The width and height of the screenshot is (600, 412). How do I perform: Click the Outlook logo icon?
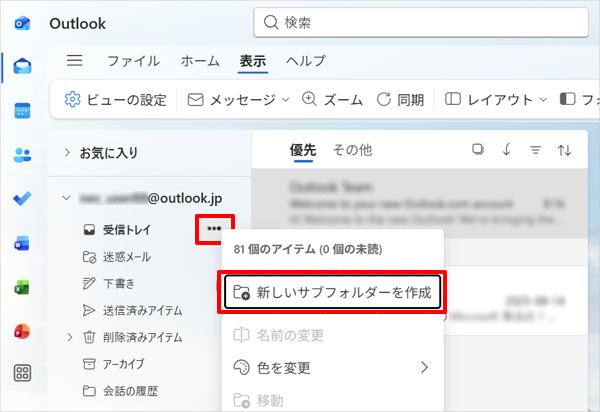click(x=22, y=23)
